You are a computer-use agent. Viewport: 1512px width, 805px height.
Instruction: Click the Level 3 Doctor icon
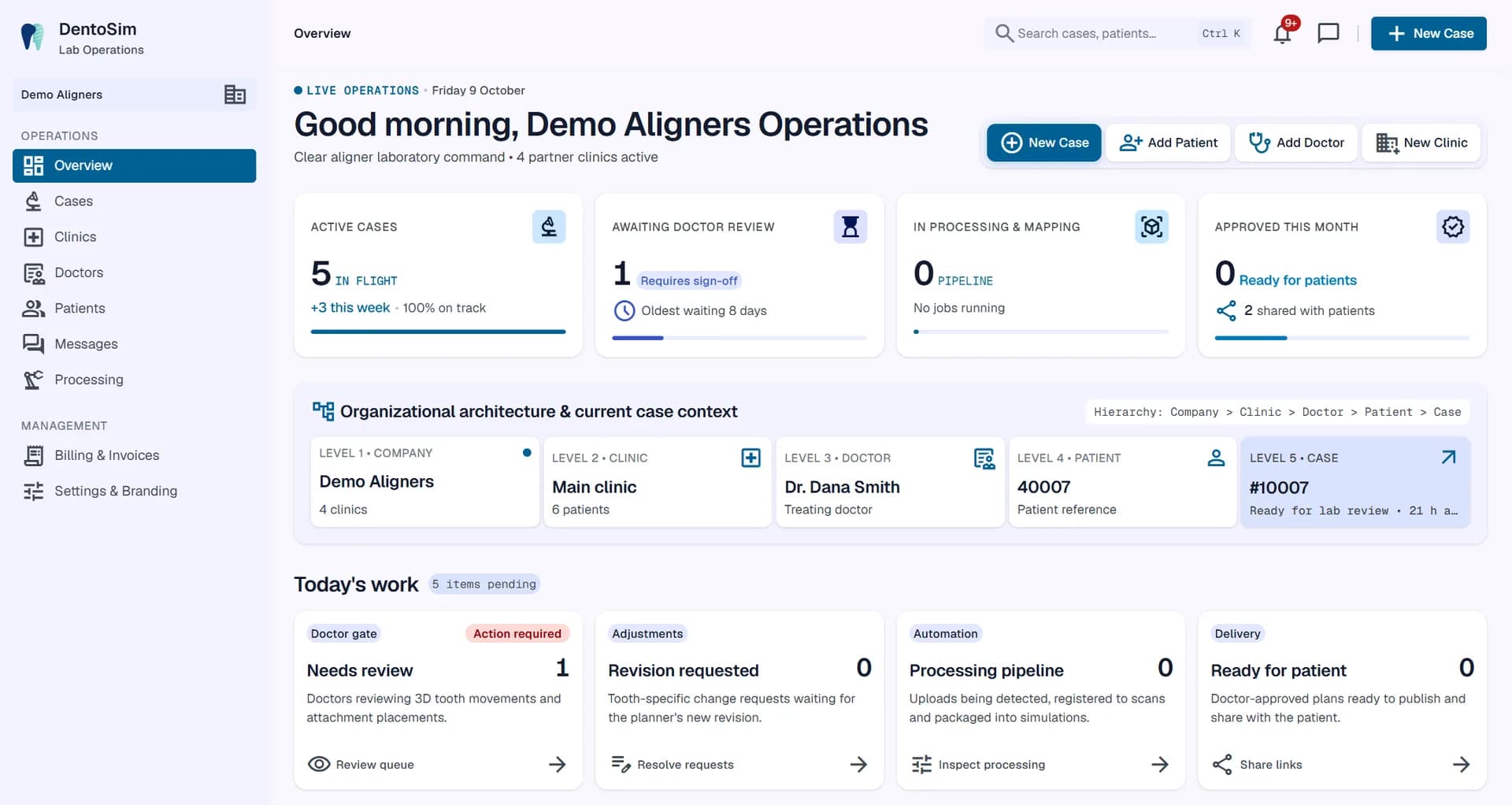(x=984, y=458)
